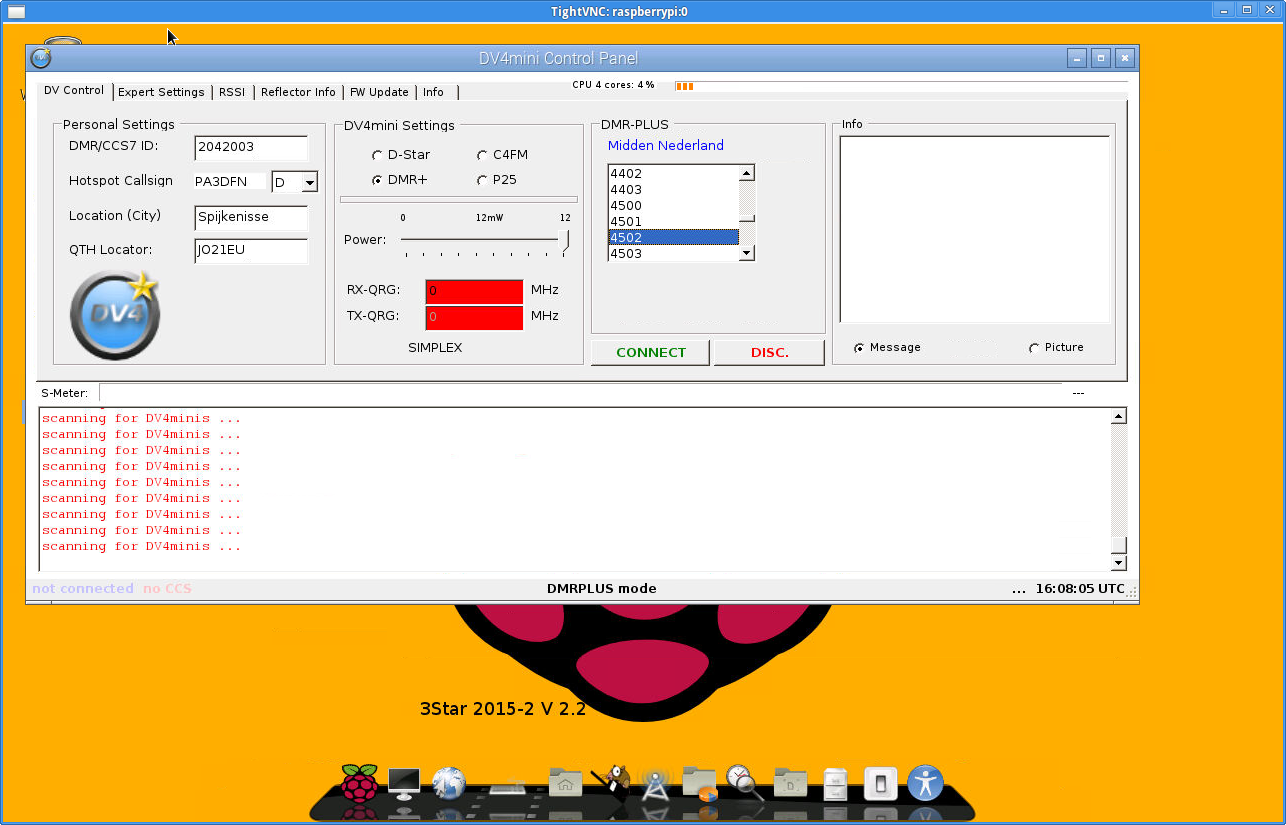Switch to the Expert Settings tab

point(161,92)
